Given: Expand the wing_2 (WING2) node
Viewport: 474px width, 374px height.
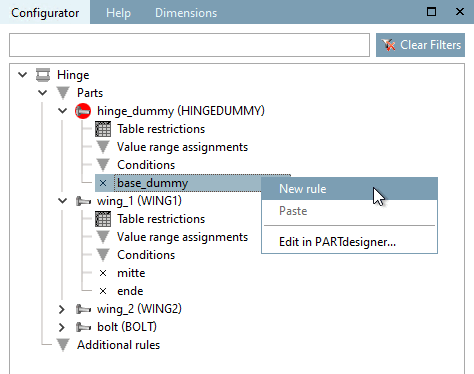Looking at the screenshot, I should coord(62,309).
